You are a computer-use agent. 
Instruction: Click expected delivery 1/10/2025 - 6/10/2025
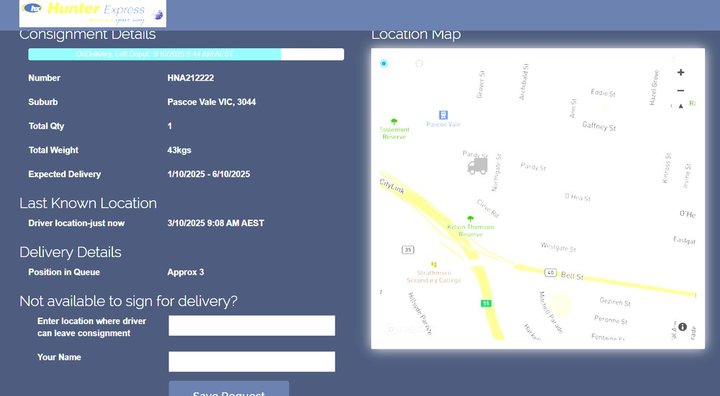pyautogui.click(x=209, y=174)
